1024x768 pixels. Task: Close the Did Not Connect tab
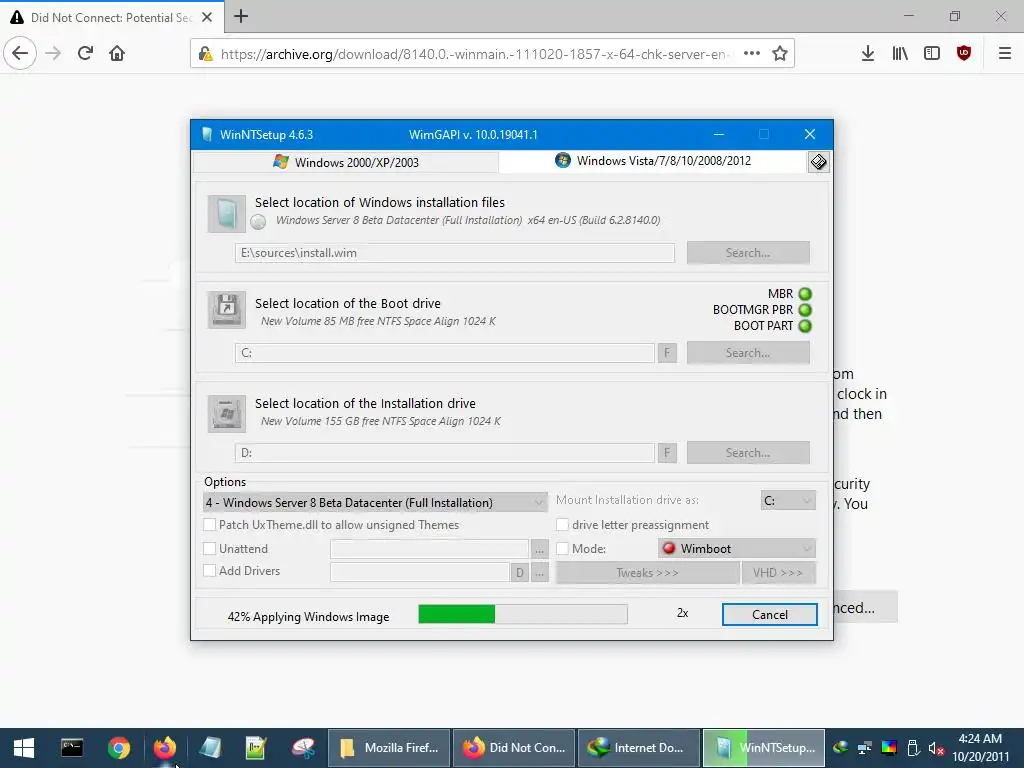click(207, 17)
